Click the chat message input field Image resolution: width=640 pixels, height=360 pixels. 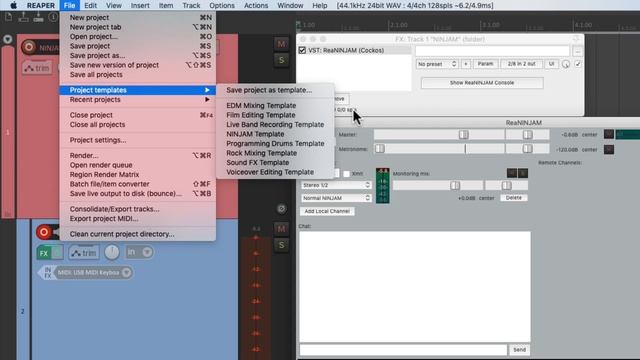[x=403, y=350]
